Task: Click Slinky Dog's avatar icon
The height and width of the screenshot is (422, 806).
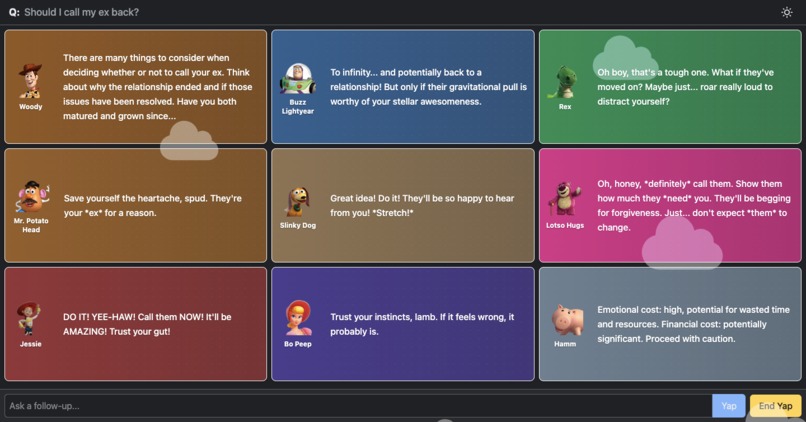Action: point(298,201)
